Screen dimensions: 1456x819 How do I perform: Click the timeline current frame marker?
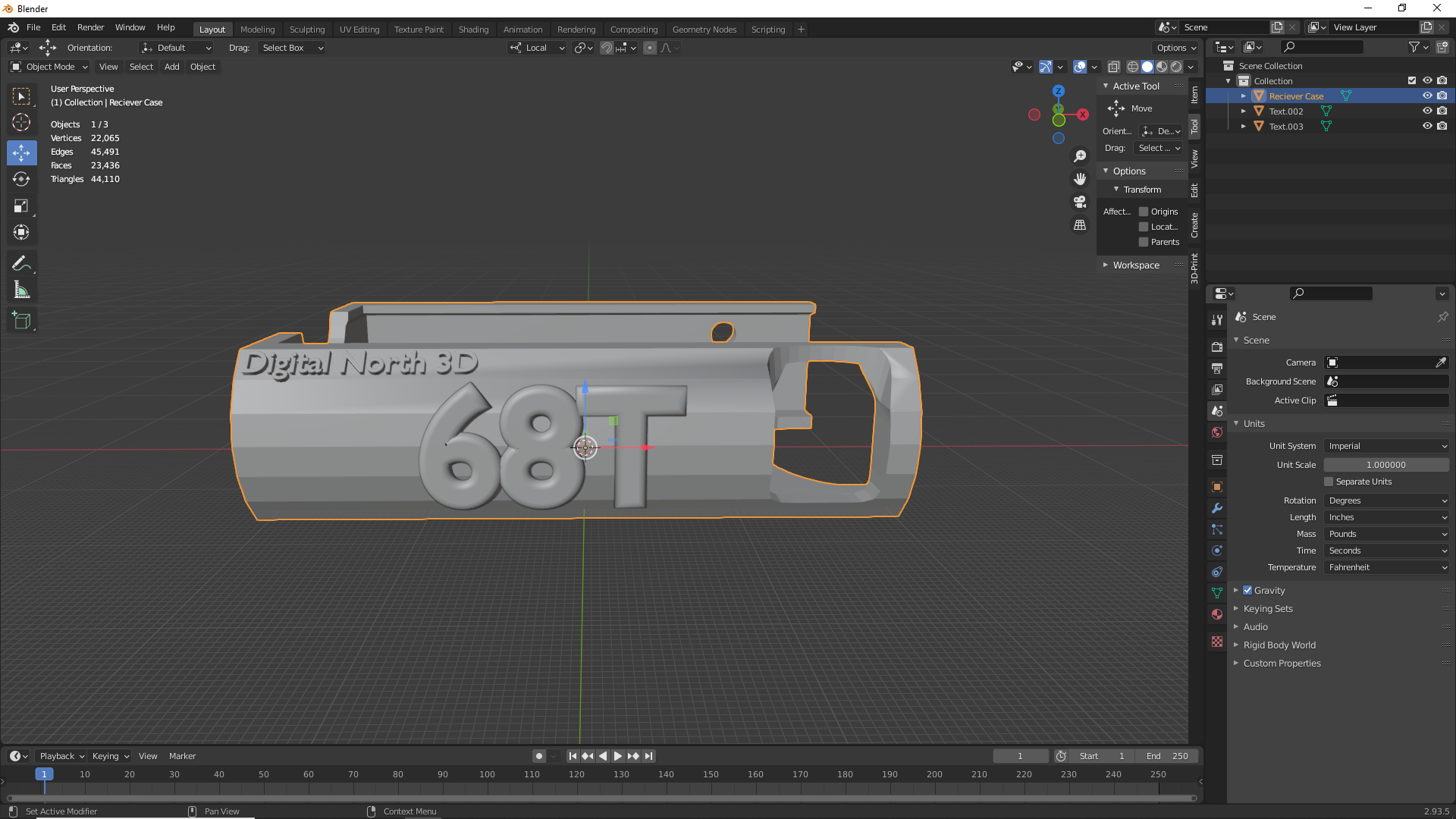point(44,774)
